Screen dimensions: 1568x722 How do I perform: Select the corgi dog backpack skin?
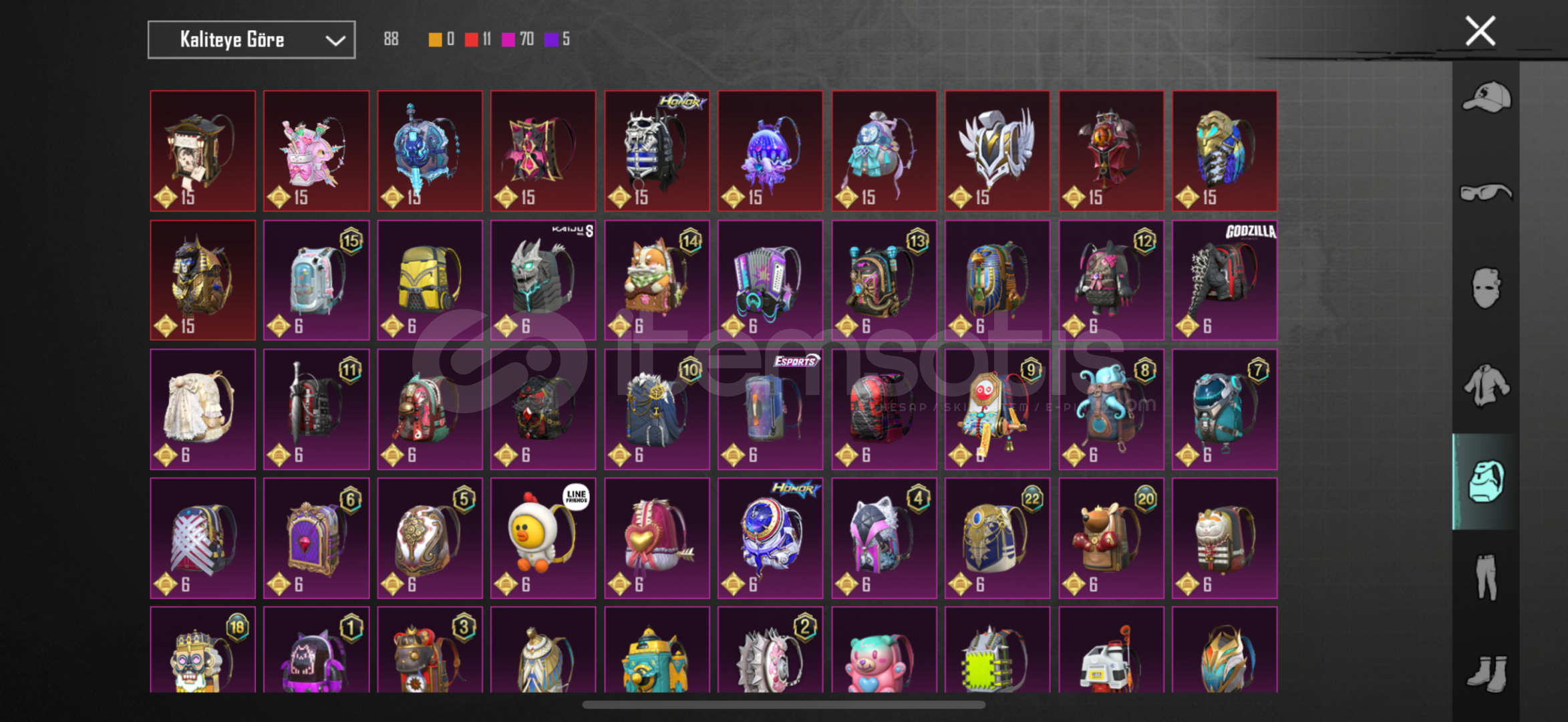(657, 281)
